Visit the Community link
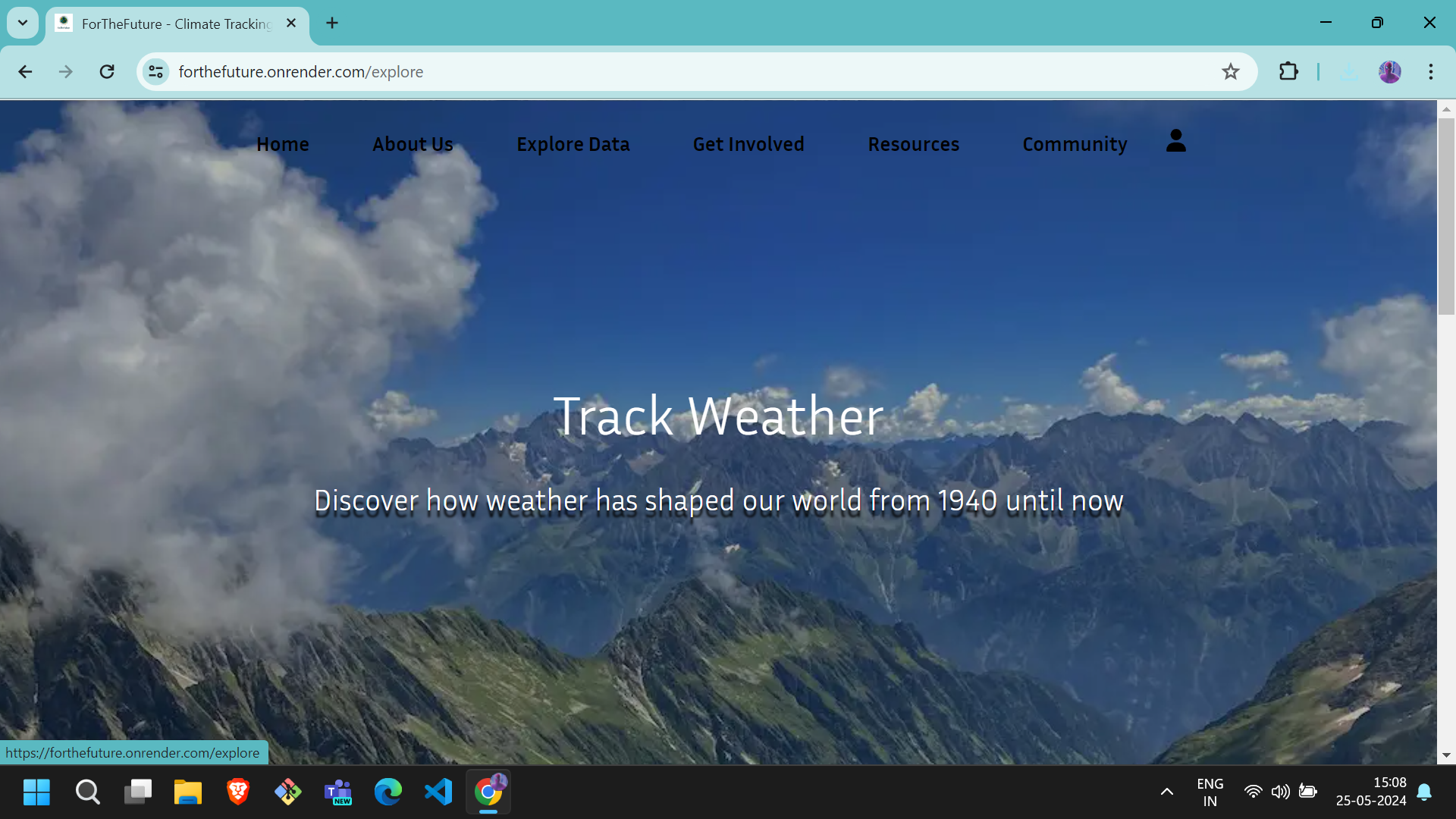The image size is (1456, 819). tap(1075, 144)
